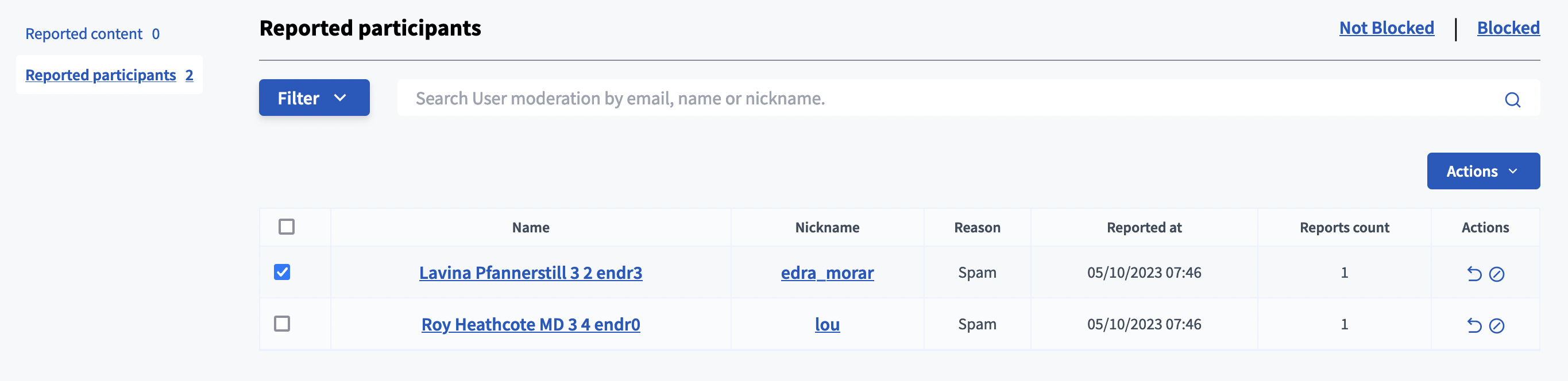Uncheck the Lavina Pfannerstill row checkbox

pos(282,272)
